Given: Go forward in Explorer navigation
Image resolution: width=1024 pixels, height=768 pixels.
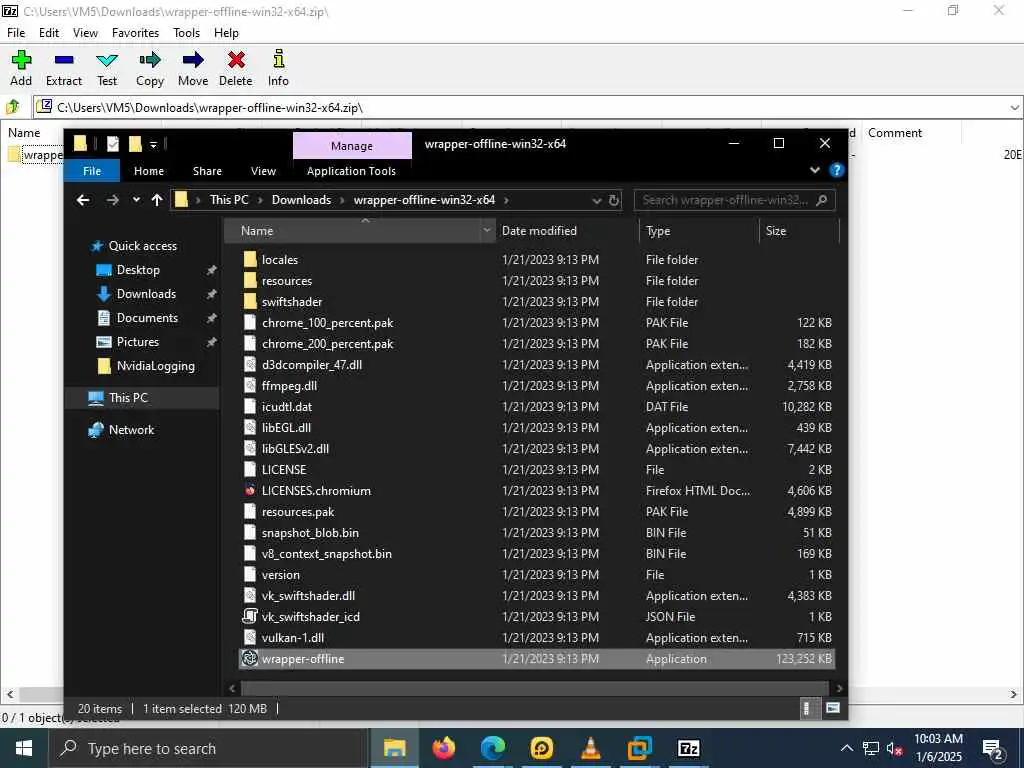Looking at the screenshot, I should (112, 200).
